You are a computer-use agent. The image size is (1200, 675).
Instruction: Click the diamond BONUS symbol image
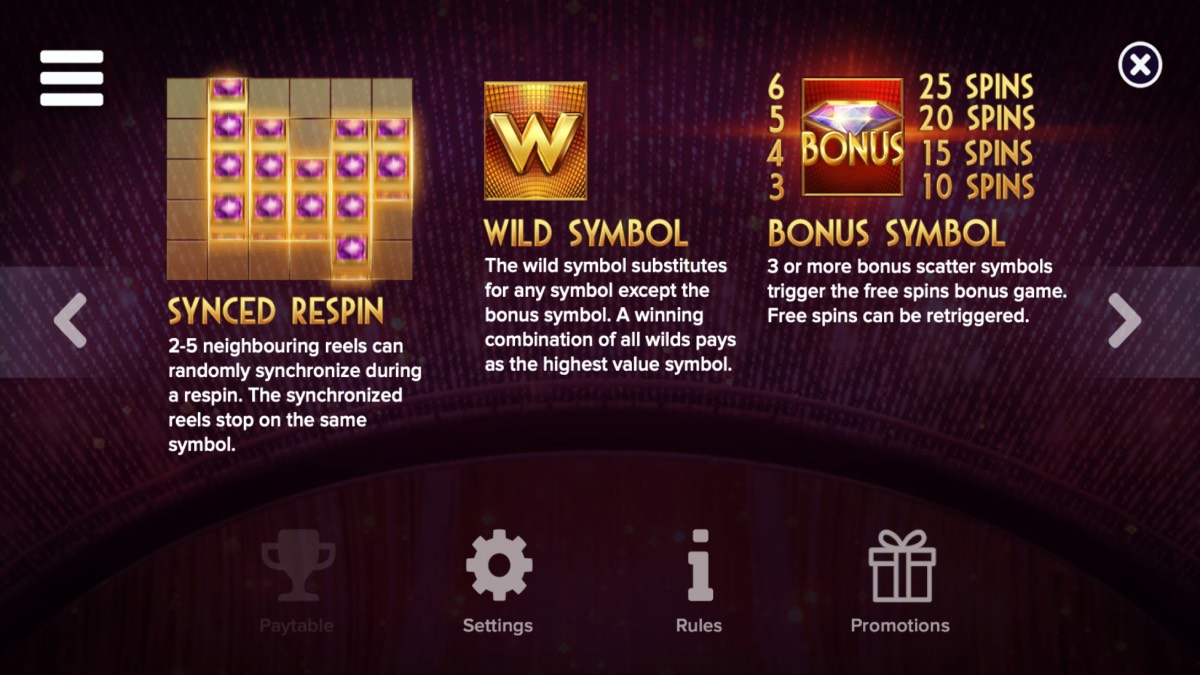click(853, 137)
